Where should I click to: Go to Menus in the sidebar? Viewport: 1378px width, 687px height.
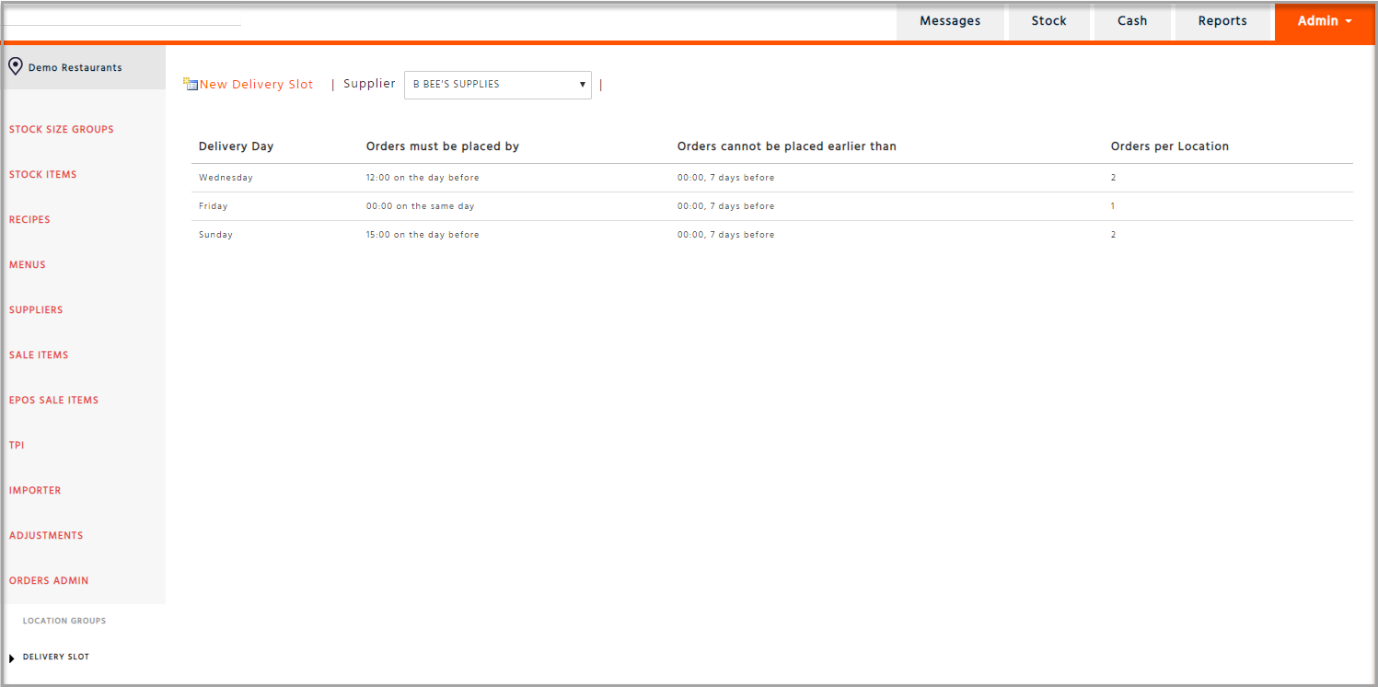(x=27, y=265)
